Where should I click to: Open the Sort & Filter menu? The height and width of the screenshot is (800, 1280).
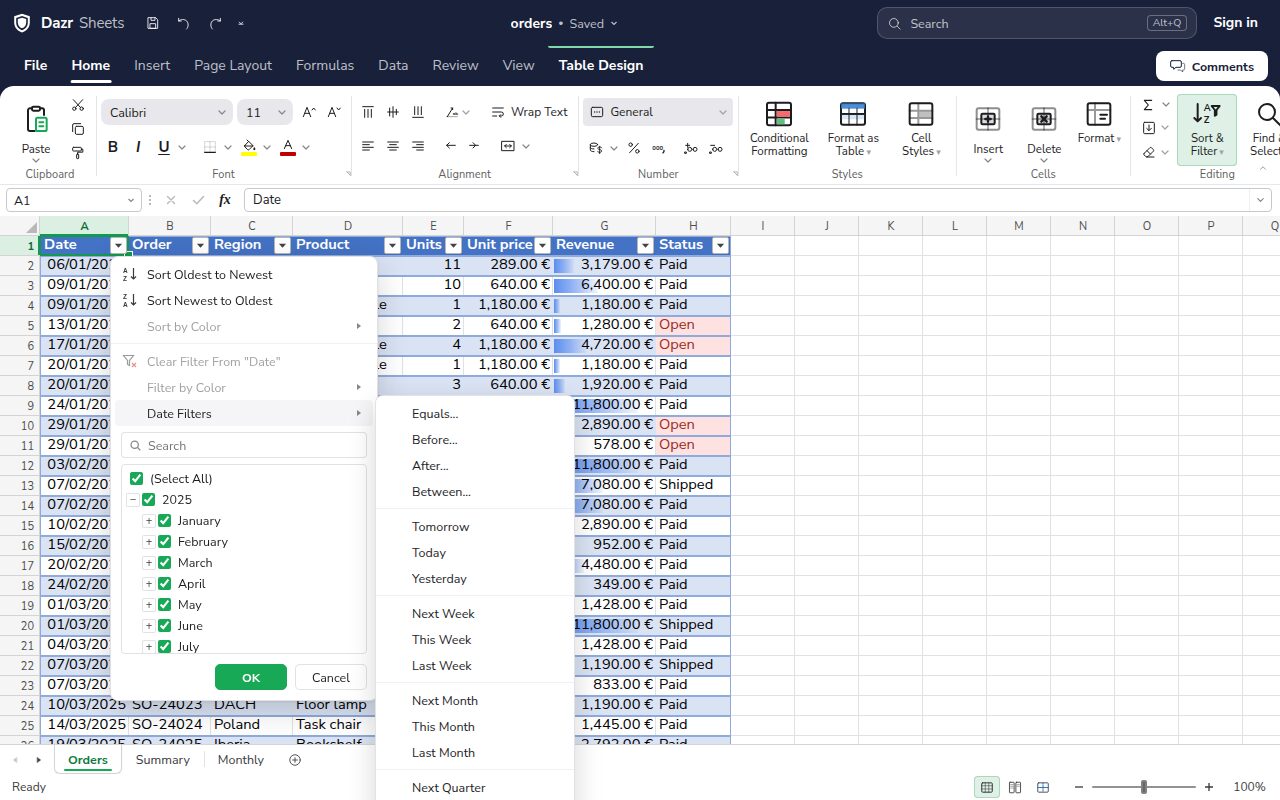[1207, 130]
